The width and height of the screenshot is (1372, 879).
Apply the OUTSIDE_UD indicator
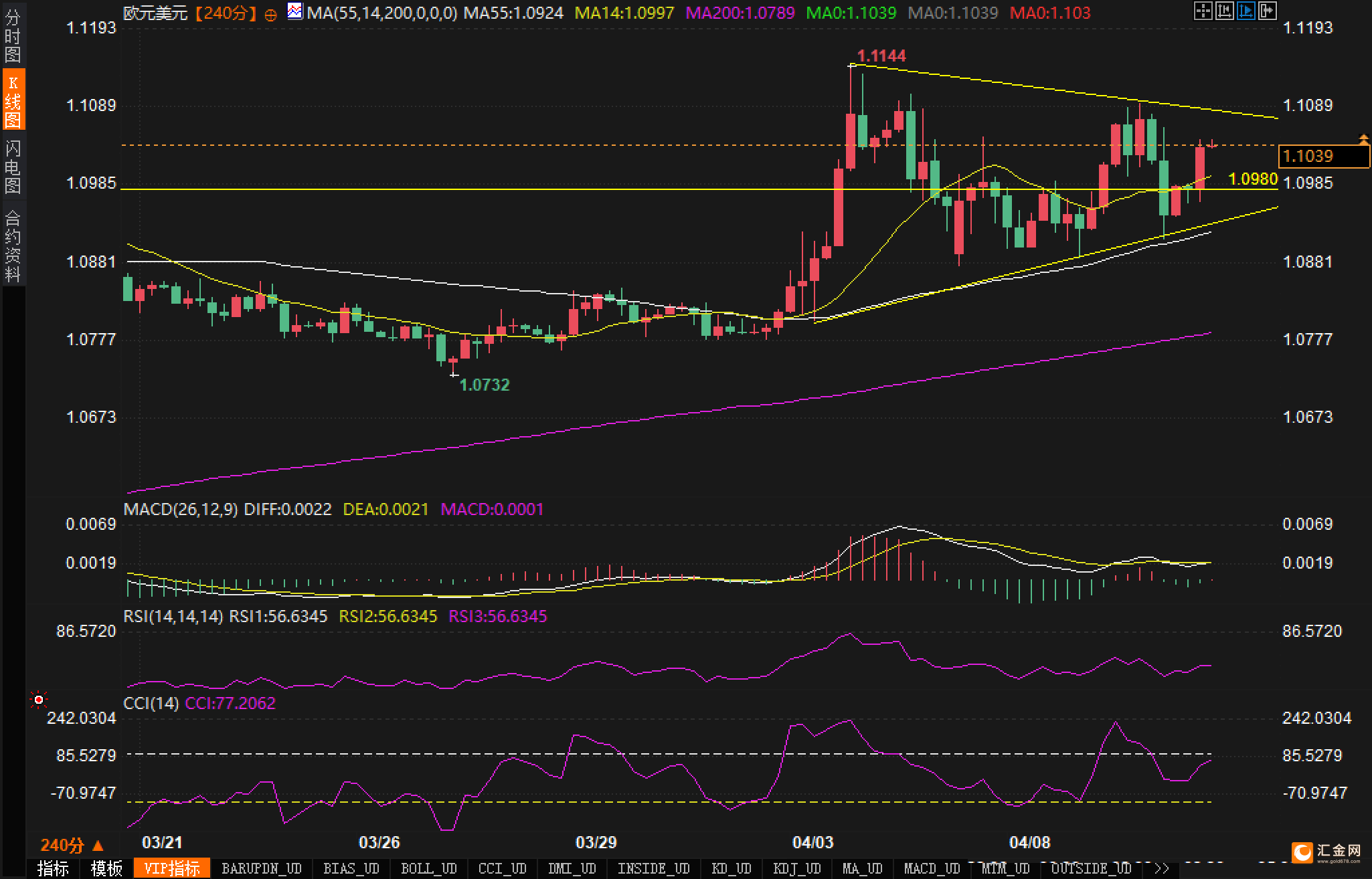(1092, 869)
